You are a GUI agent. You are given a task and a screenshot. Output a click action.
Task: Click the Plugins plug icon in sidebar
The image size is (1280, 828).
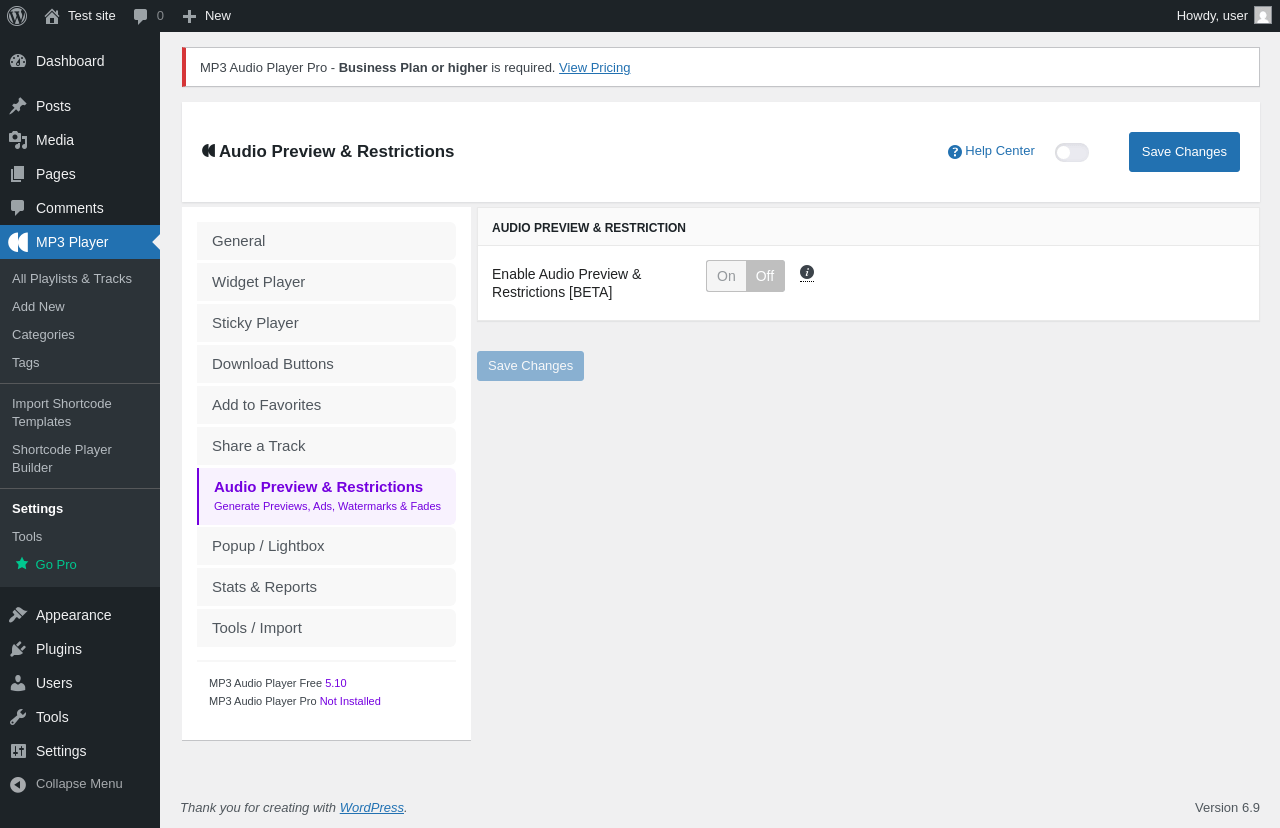pos(18,649)
